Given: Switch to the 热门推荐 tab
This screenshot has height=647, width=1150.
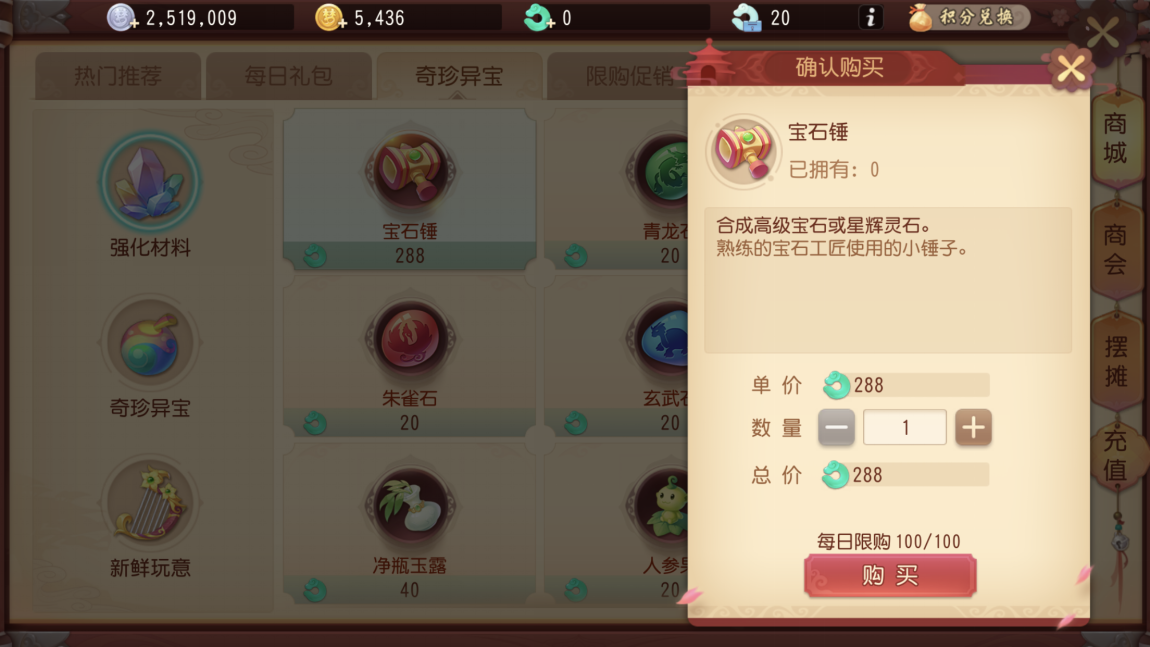Looking at the screenshot, I should pos(118,76).
